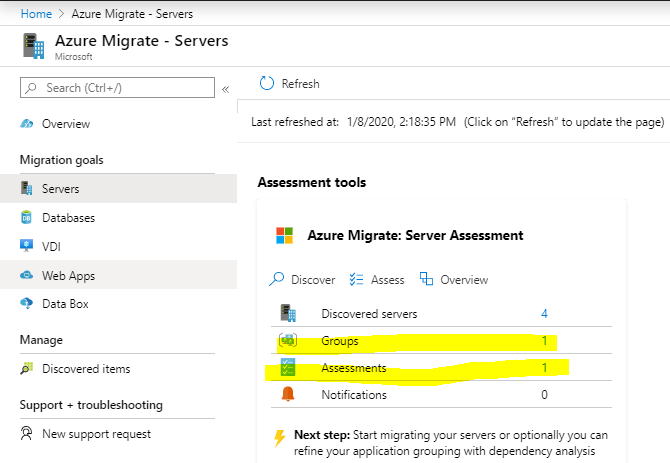
Task: Select Servers under Migration goals
Action: tap(118, 188)
